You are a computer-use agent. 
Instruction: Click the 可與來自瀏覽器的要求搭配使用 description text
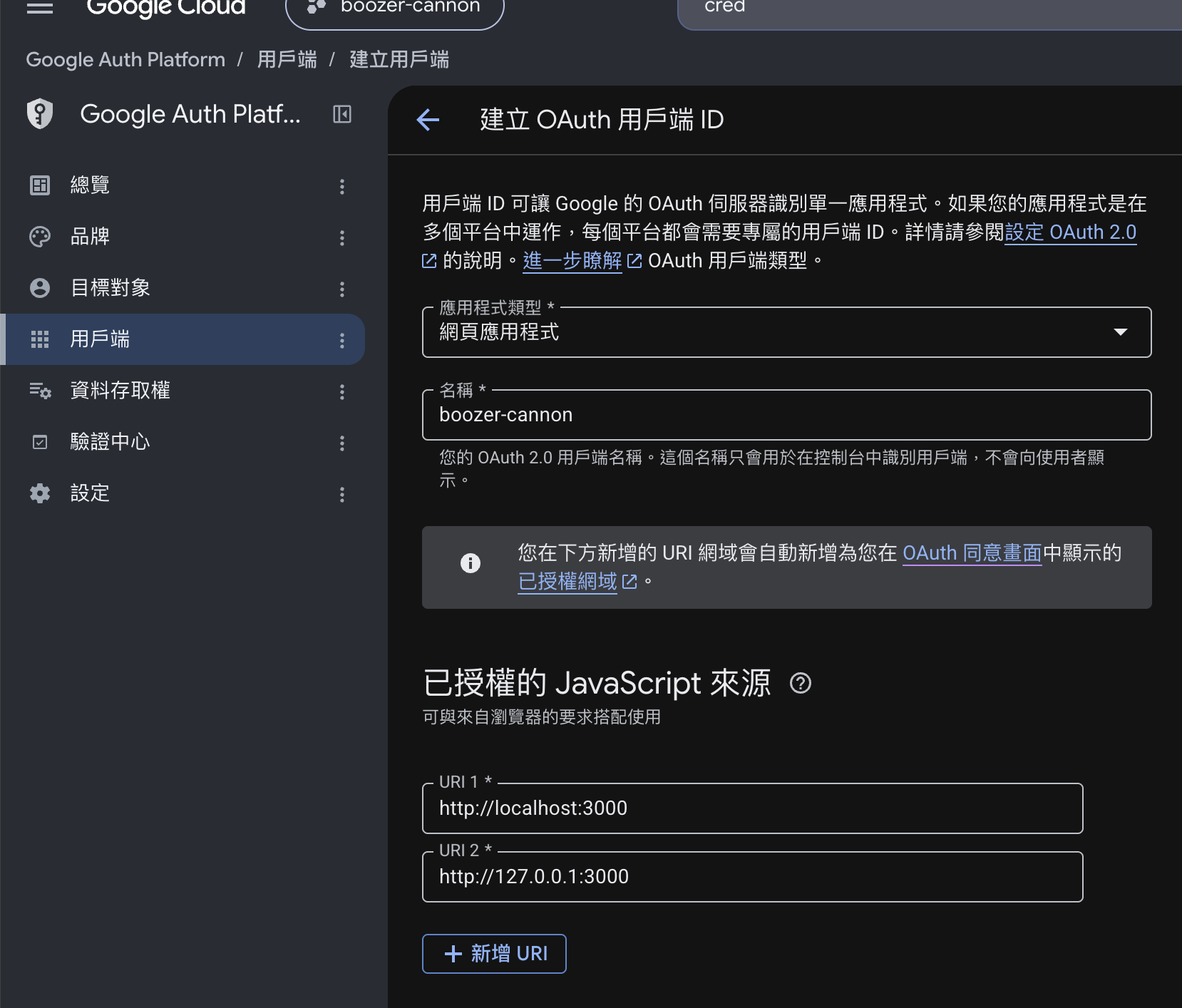click(x=542, y=717)
